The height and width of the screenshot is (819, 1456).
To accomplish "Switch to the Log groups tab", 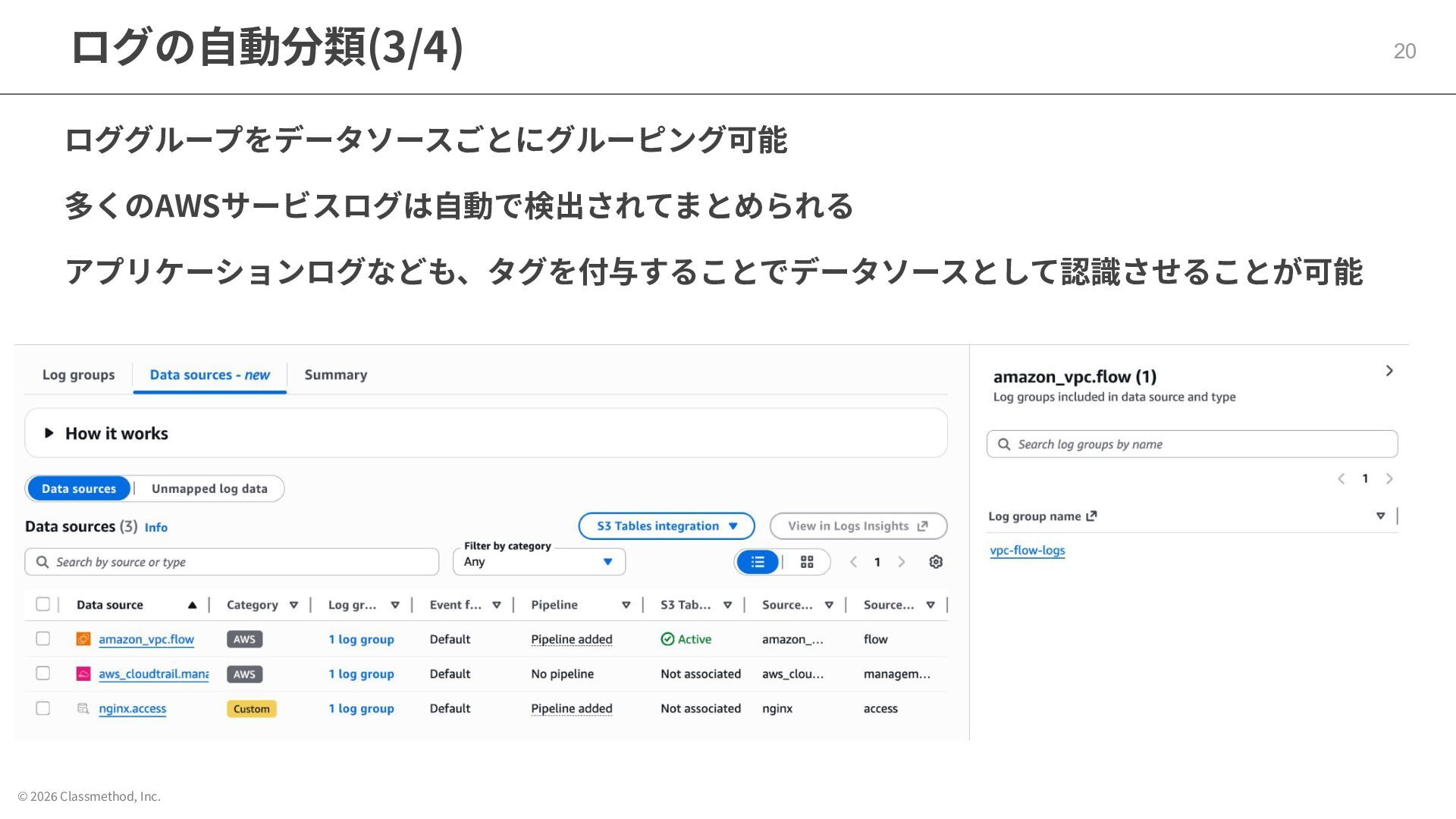I will click(79, 375).
